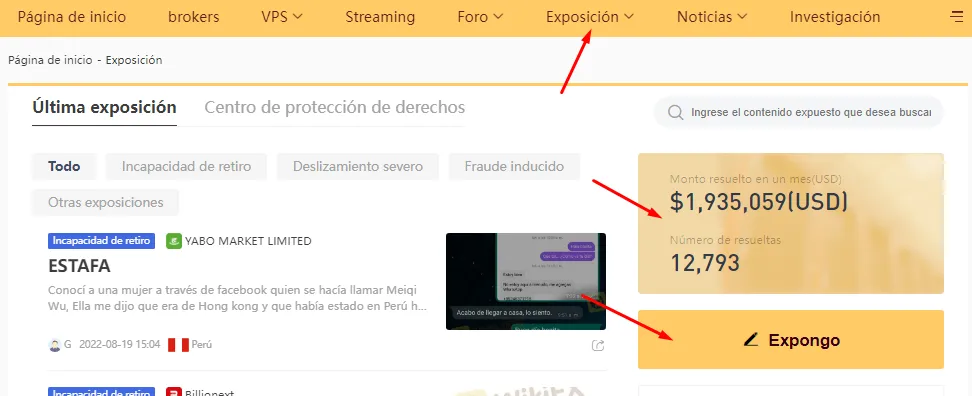The height and width of the screenshot is (396, 972).
Task: Click the Exposición breadcrumb
Action: point(134,60)
